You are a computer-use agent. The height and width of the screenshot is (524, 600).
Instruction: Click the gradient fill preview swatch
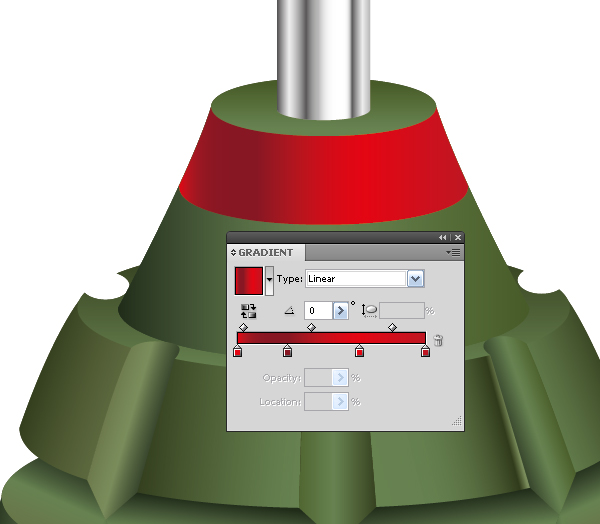[249, 281]
